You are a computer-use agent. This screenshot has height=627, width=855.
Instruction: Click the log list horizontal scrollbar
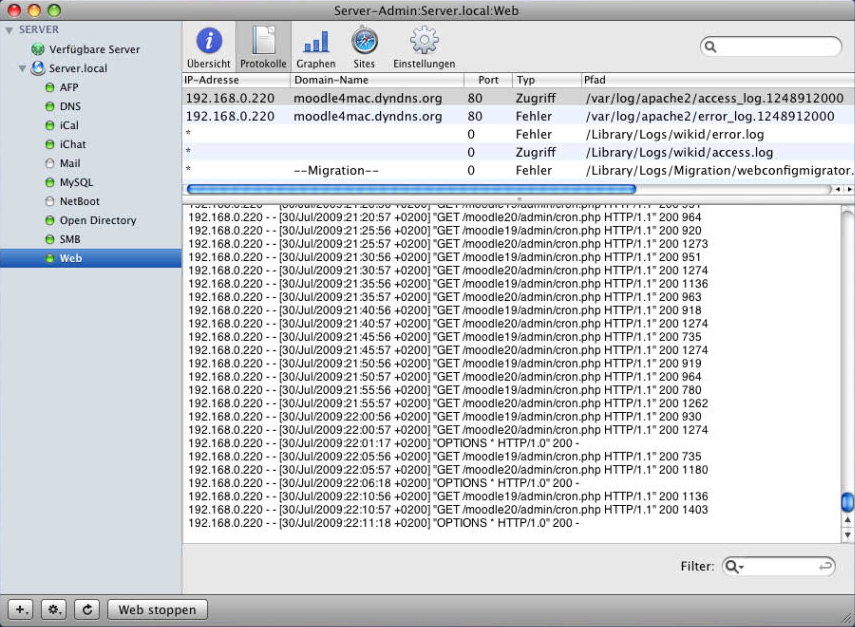point(410,188)
